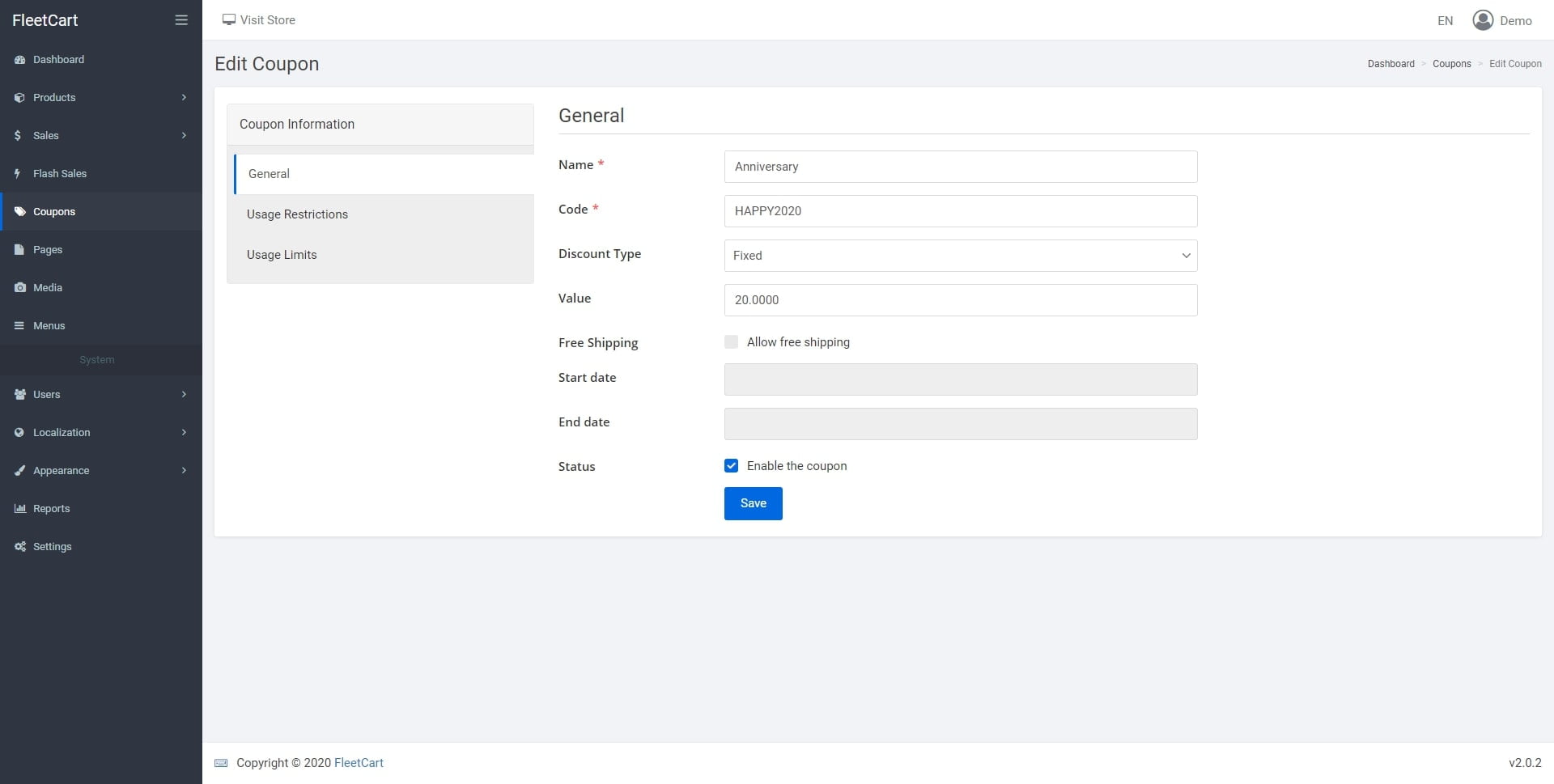Expand the Appearance menu chevron
Viewport: 1554px width, 784px height.
(x=184, y=471)
